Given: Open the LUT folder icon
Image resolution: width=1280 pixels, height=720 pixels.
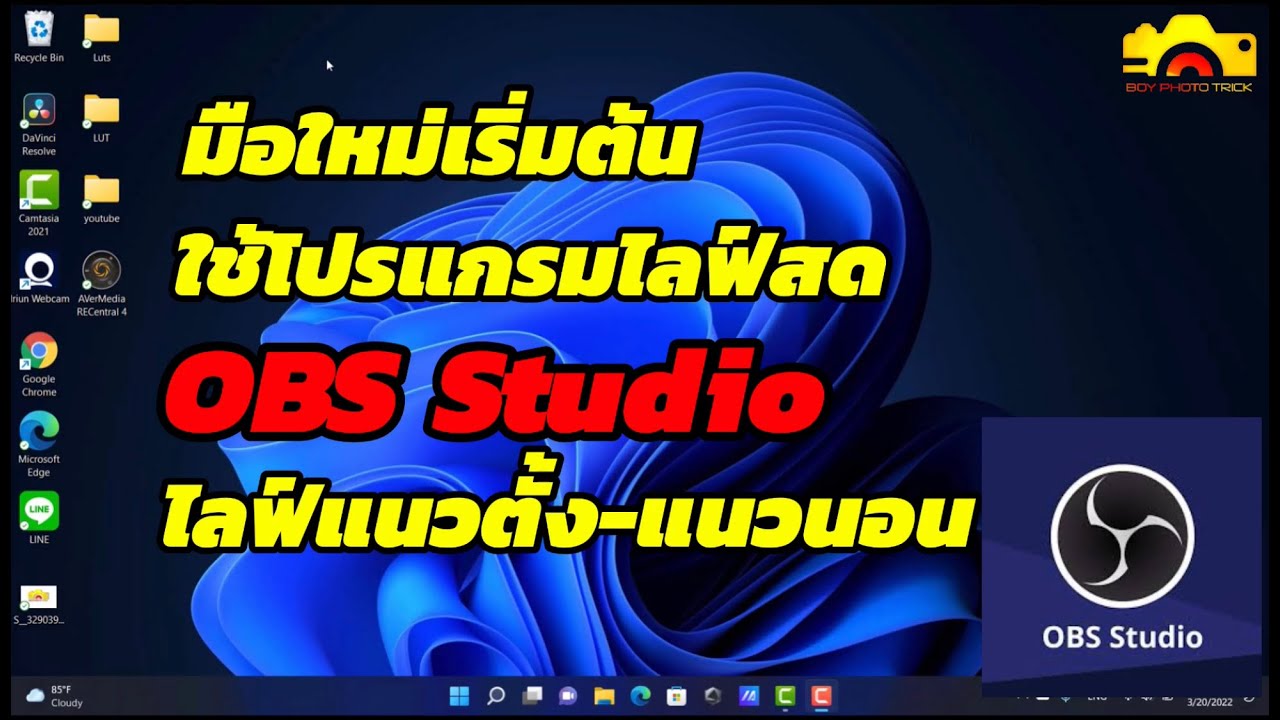Looking at the screenshot, I should point(101,117).
